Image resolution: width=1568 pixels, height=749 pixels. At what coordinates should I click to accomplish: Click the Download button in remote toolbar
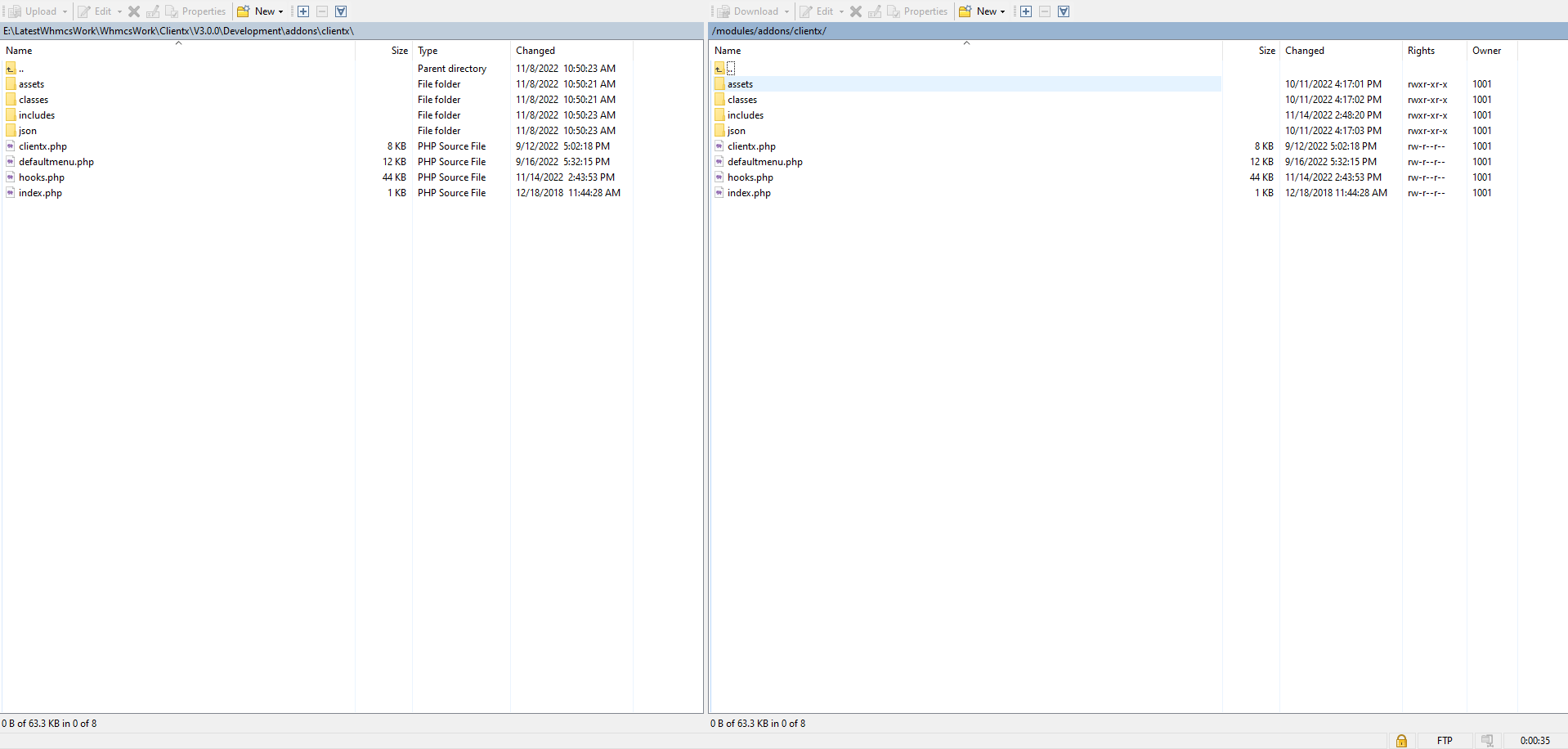[x=748, y=11]
